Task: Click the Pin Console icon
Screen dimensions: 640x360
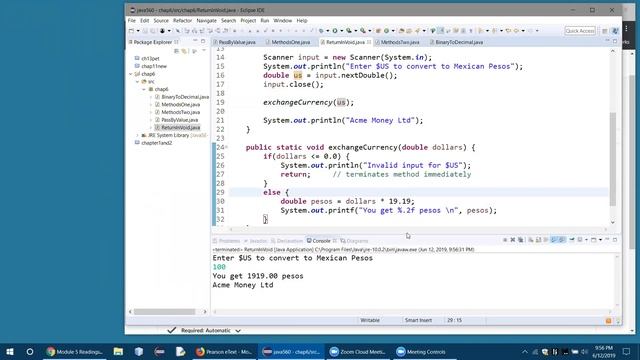Action: (572, 240)
